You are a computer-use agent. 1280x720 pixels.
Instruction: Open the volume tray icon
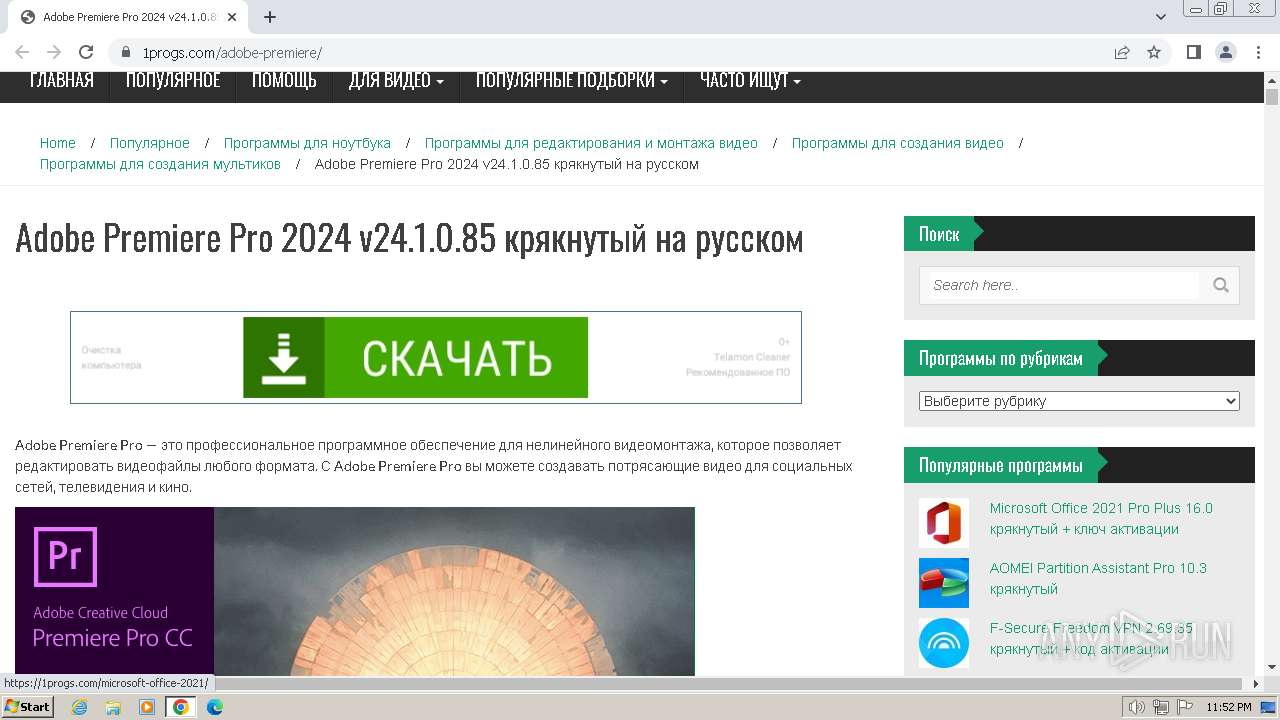click(1137, 707)
